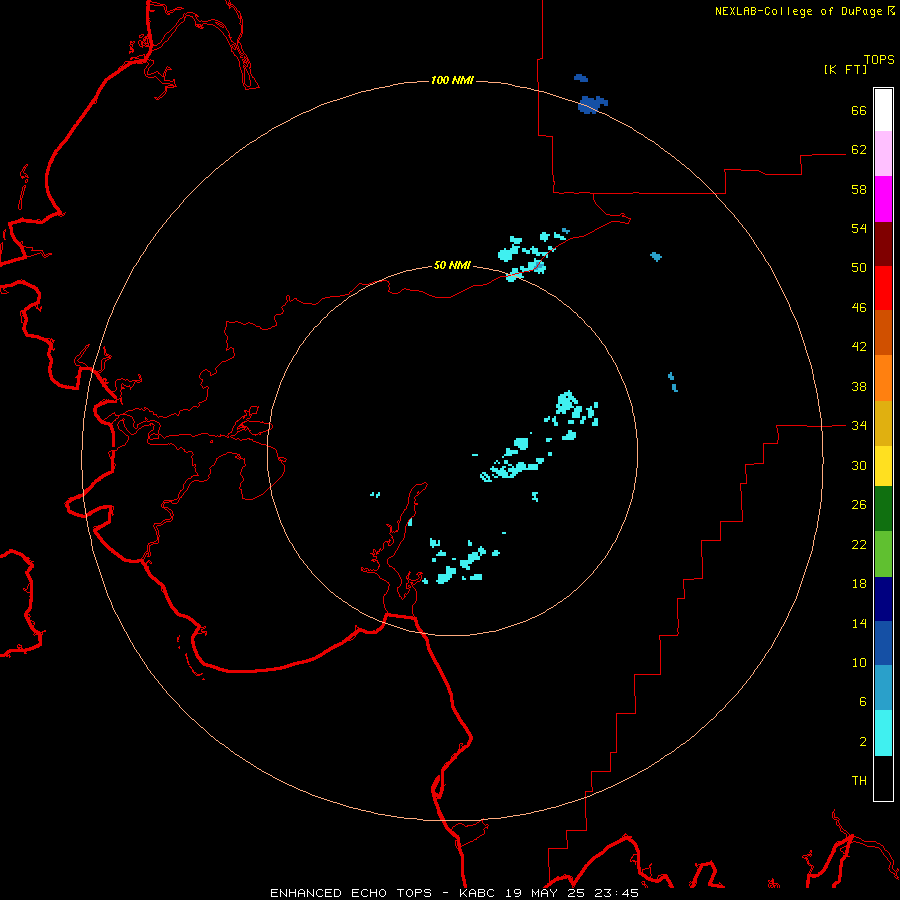Select the 58 legend value
Screen dimensions: 900x900
(859, 189)
